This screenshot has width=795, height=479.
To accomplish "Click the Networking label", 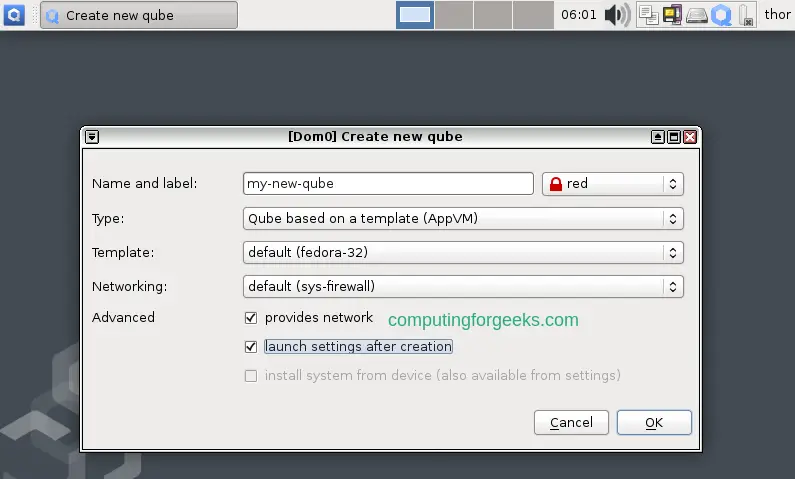I will 129,286.
